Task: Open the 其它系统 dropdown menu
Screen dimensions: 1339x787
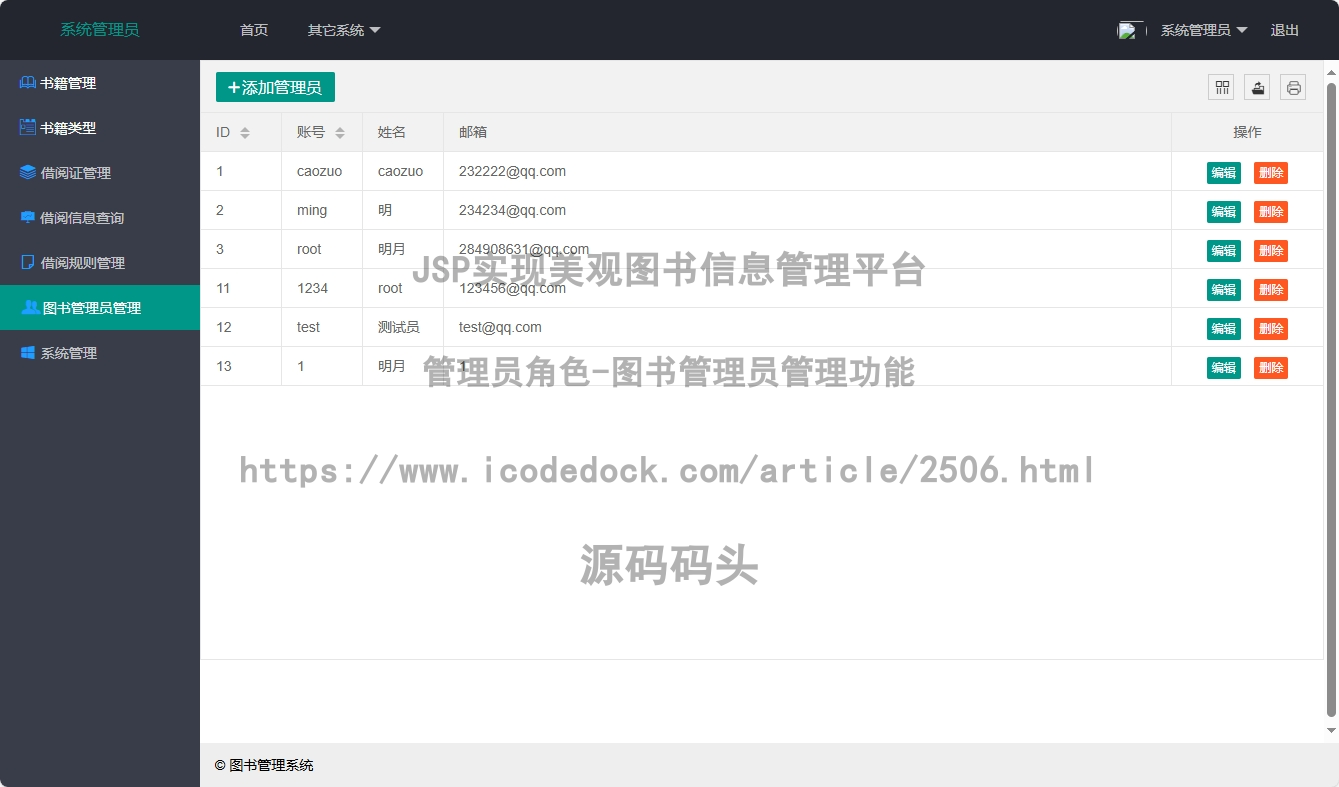Action: click(x=344, y=30)
